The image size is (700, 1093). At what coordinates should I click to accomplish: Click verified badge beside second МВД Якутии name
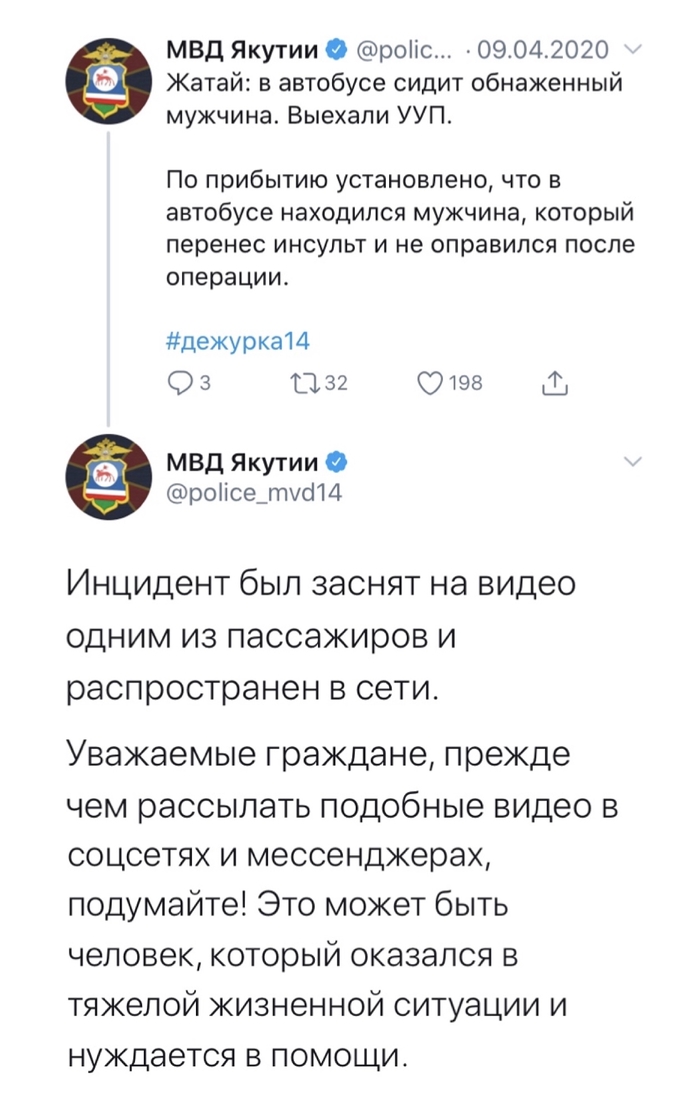pos(336,462)
